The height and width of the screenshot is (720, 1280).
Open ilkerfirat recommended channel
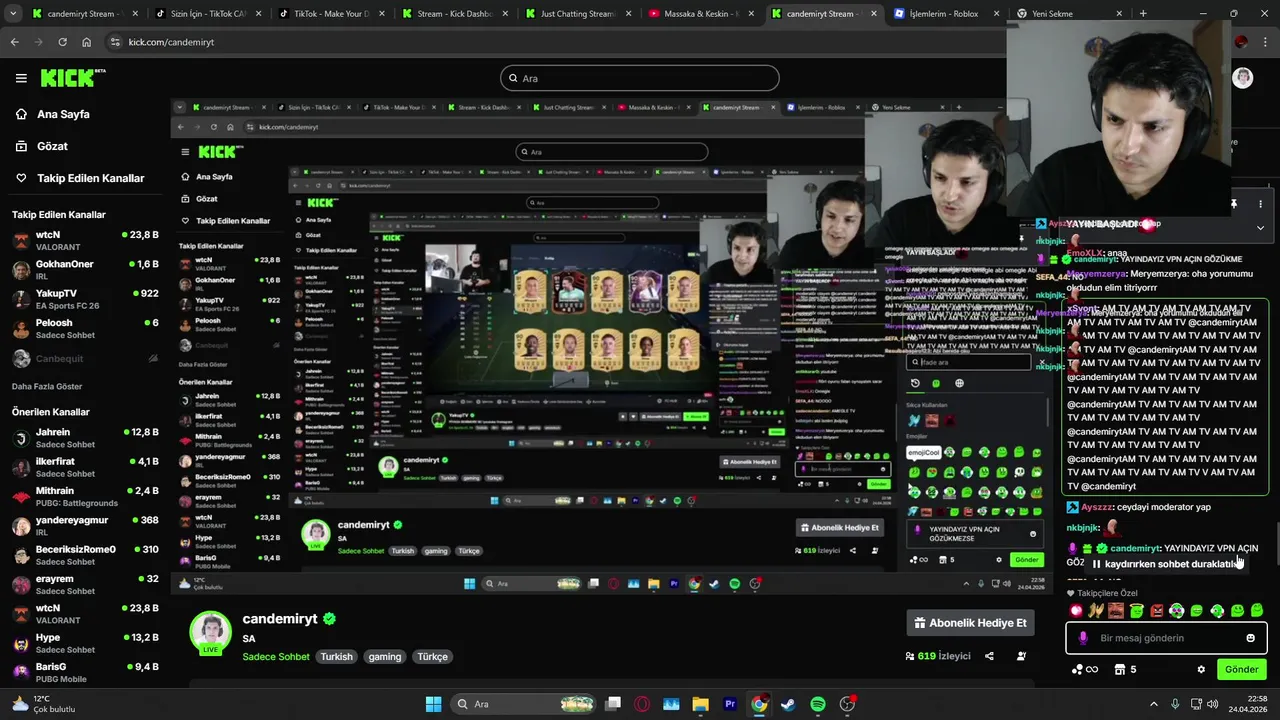coord(85,467)
